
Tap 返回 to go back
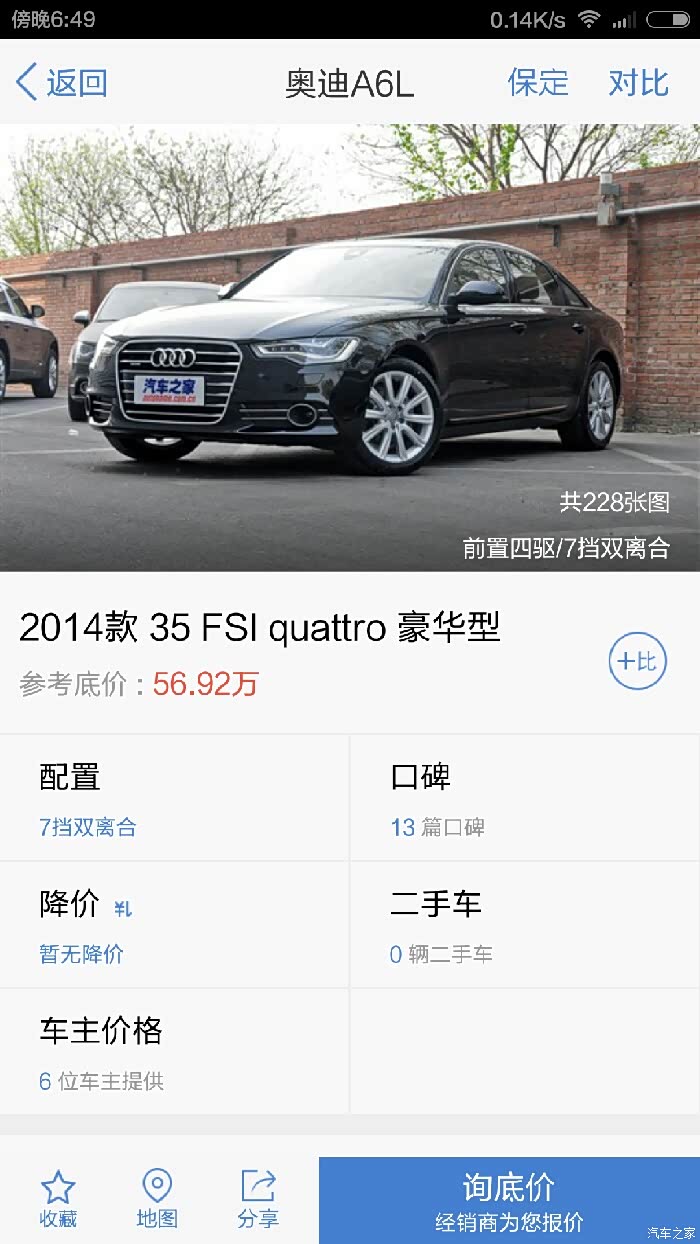pyautogui.click(x=77, y=82)
